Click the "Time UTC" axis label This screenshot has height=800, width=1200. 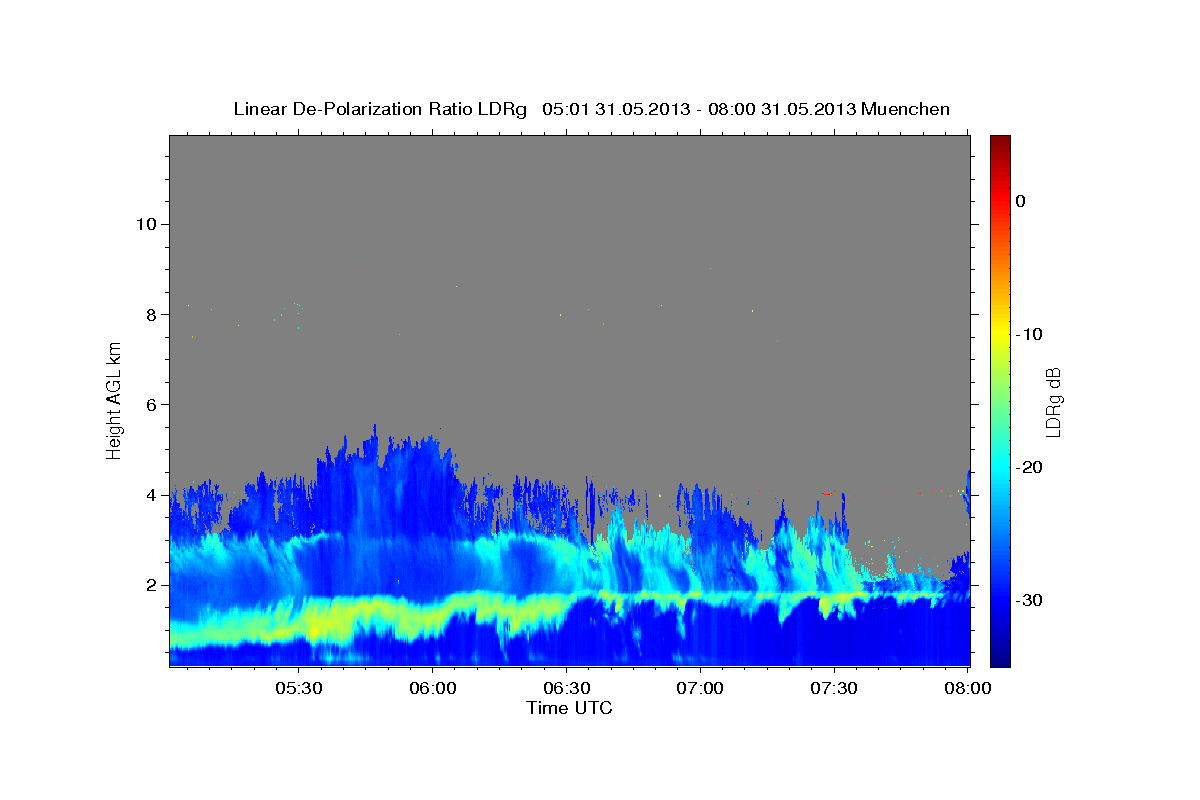click(569, 708)
